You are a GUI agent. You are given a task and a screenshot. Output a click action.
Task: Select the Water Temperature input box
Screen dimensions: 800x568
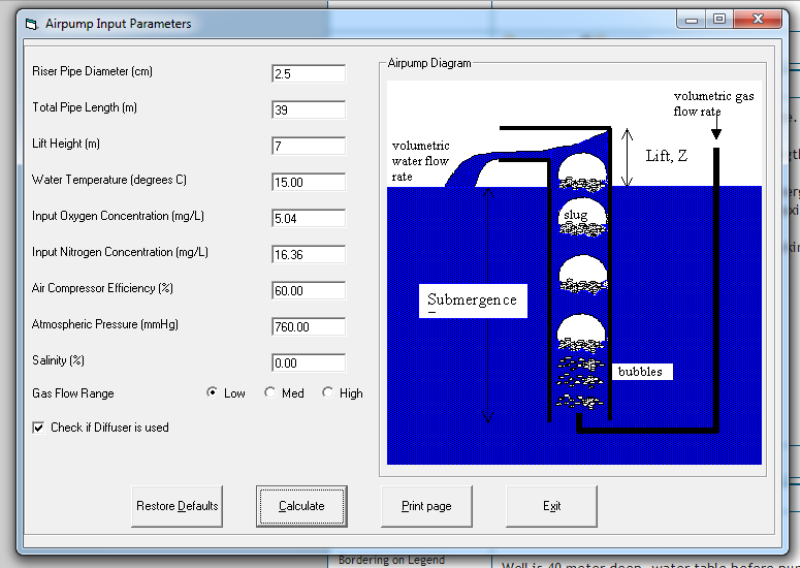[308, 182]
